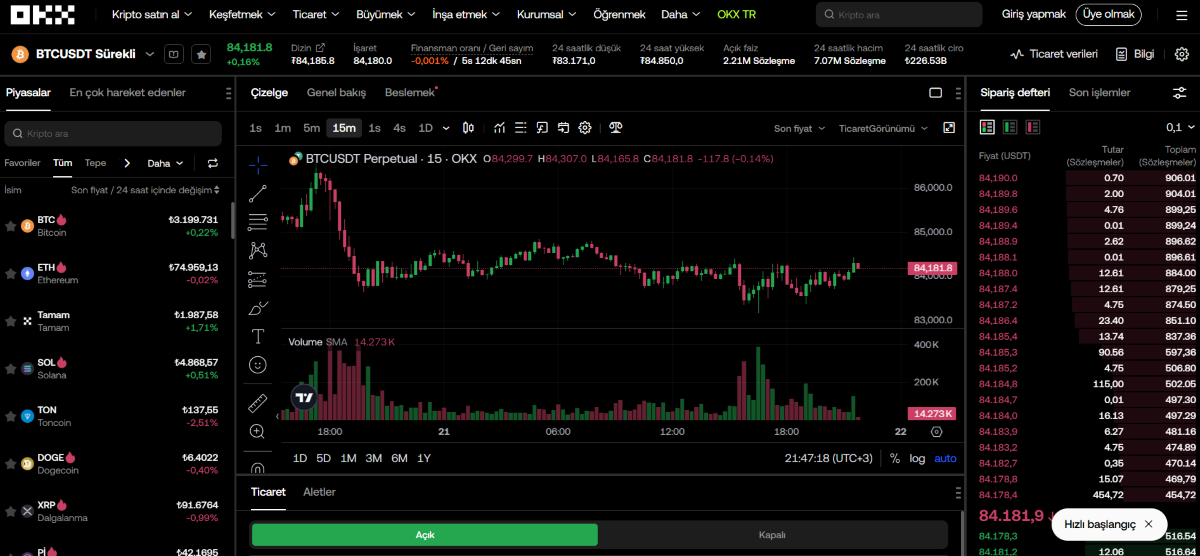
Task: Toggle log scale on chart
Action: pos(917,458)
